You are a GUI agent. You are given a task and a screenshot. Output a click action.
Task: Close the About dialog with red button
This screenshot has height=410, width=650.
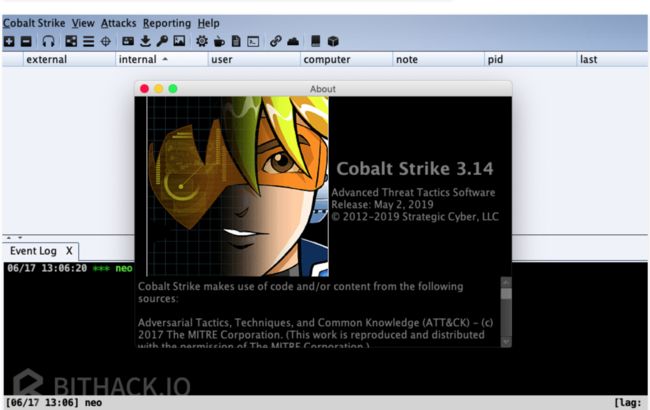point(144,89)
